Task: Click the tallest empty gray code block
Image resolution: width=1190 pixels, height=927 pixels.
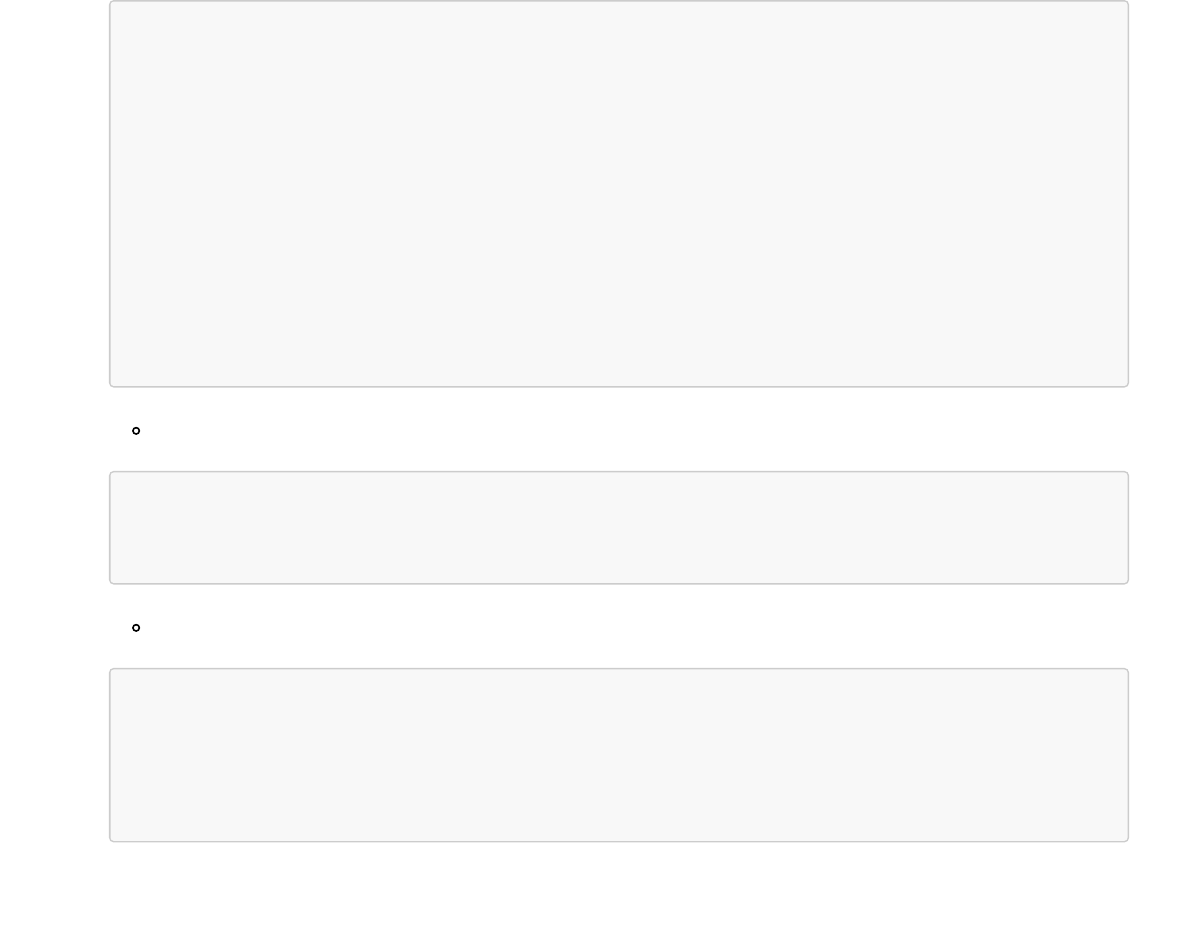Action: (618, 193)
